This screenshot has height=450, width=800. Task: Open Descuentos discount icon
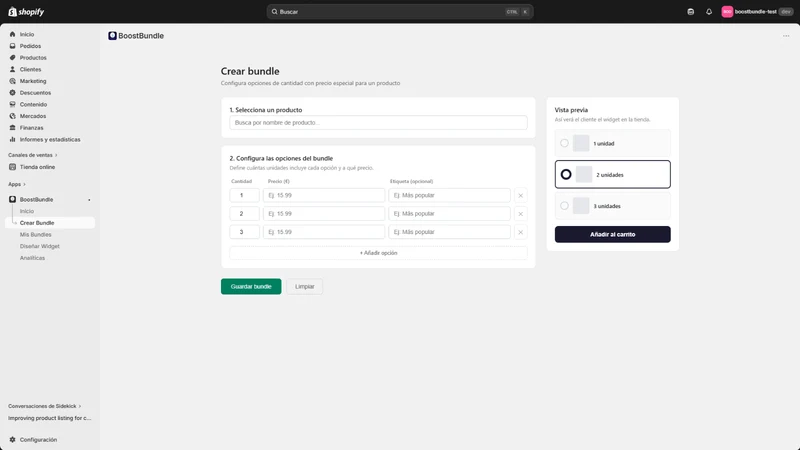(12, 93)
